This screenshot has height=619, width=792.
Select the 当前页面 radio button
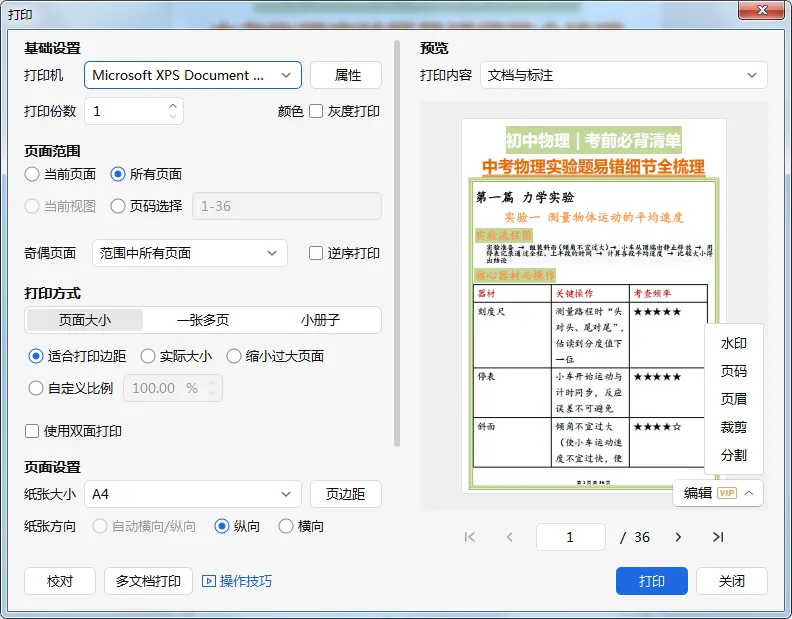coord(32,174)
